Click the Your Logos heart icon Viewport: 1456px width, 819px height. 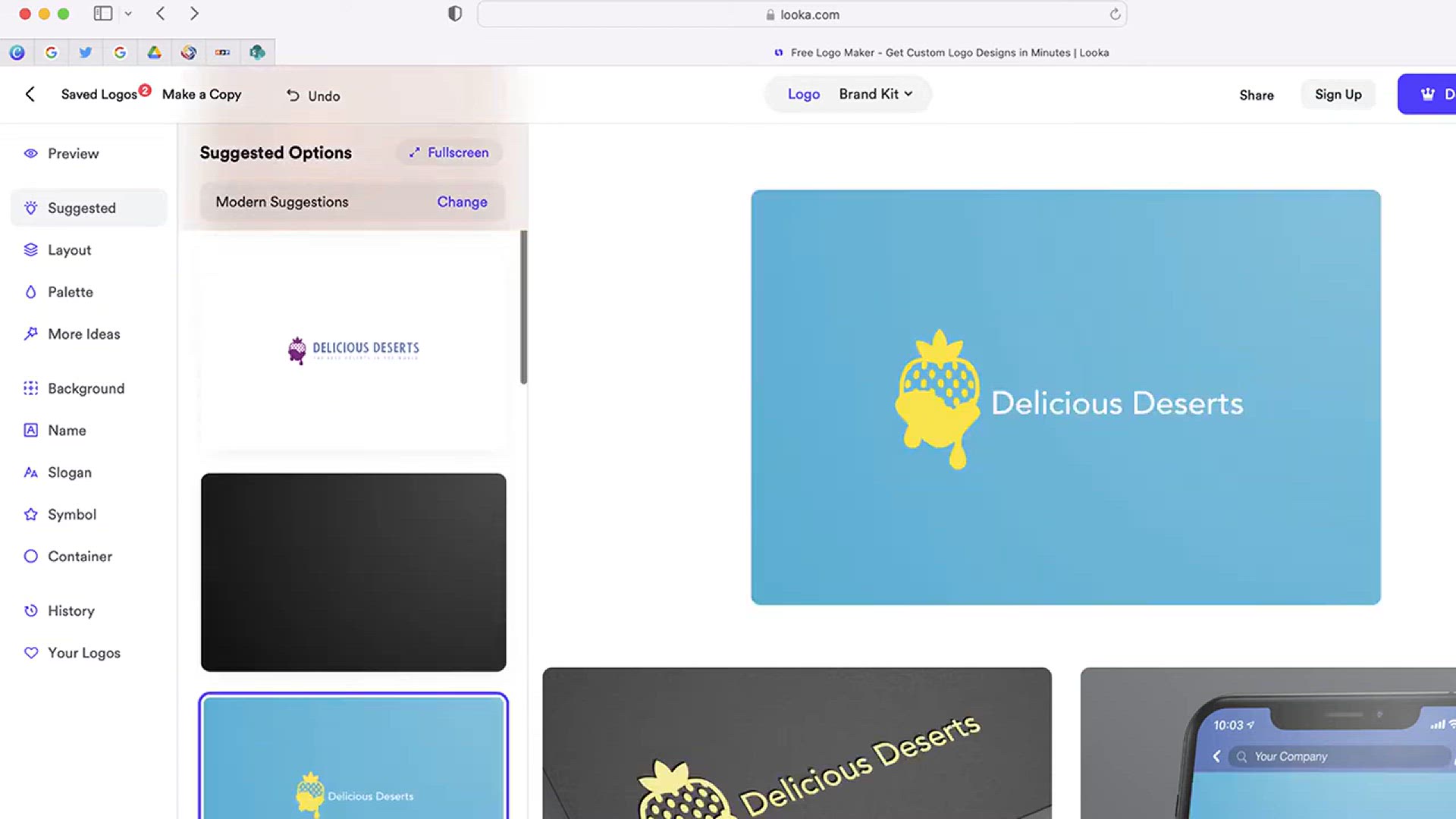click(x=30, y=652)
